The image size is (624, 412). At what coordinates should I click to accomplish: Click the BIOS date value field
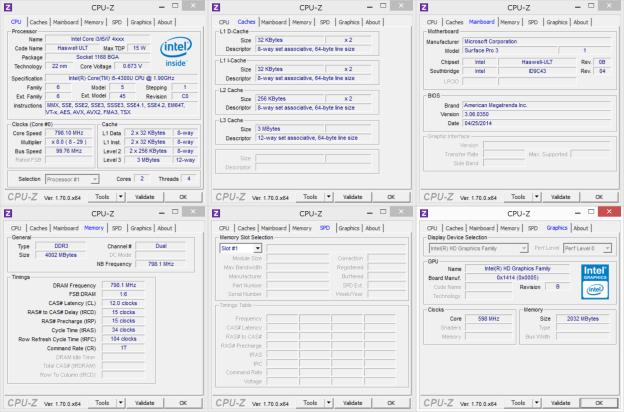pyautogui.click(x=536, y=123)
